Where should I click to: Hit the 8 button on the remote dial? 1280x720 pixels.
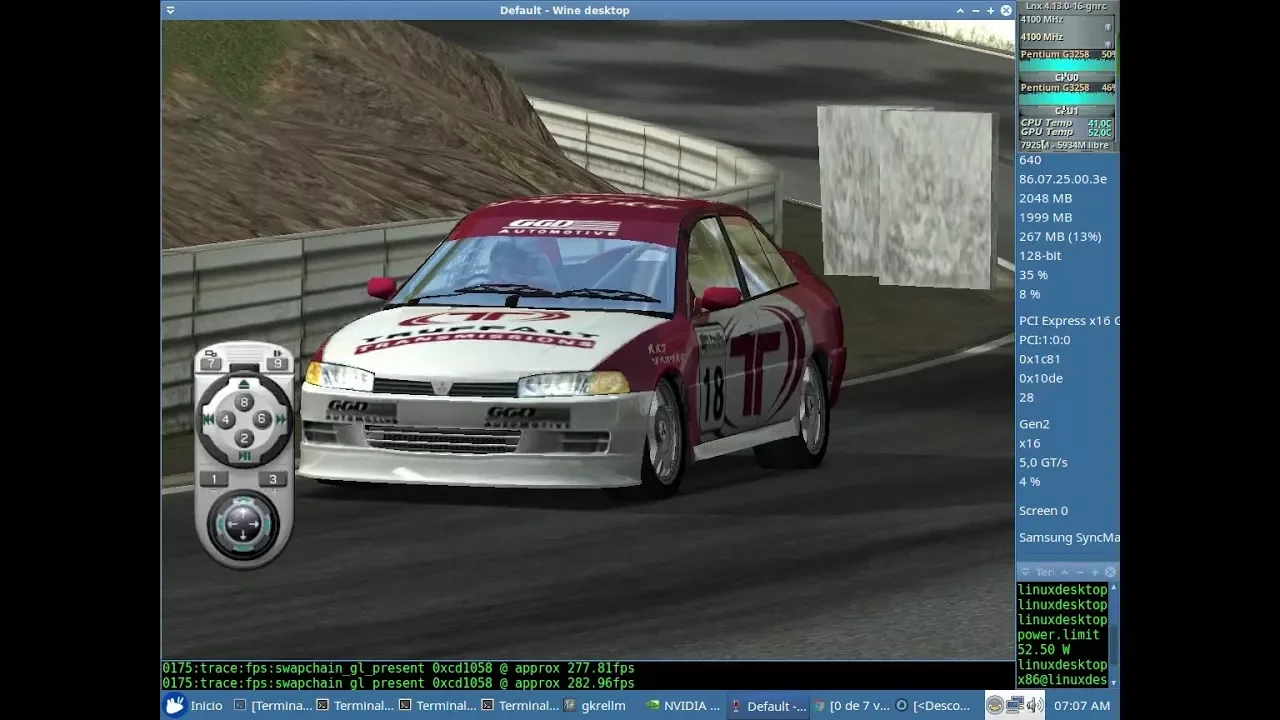click(244, 402)
